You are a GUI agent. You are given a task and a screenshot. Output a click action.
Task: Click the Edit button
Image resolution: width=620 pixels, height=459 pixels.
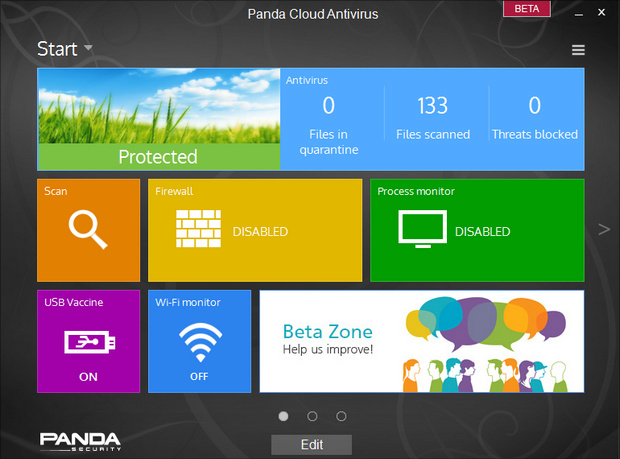tap(312, 445)
